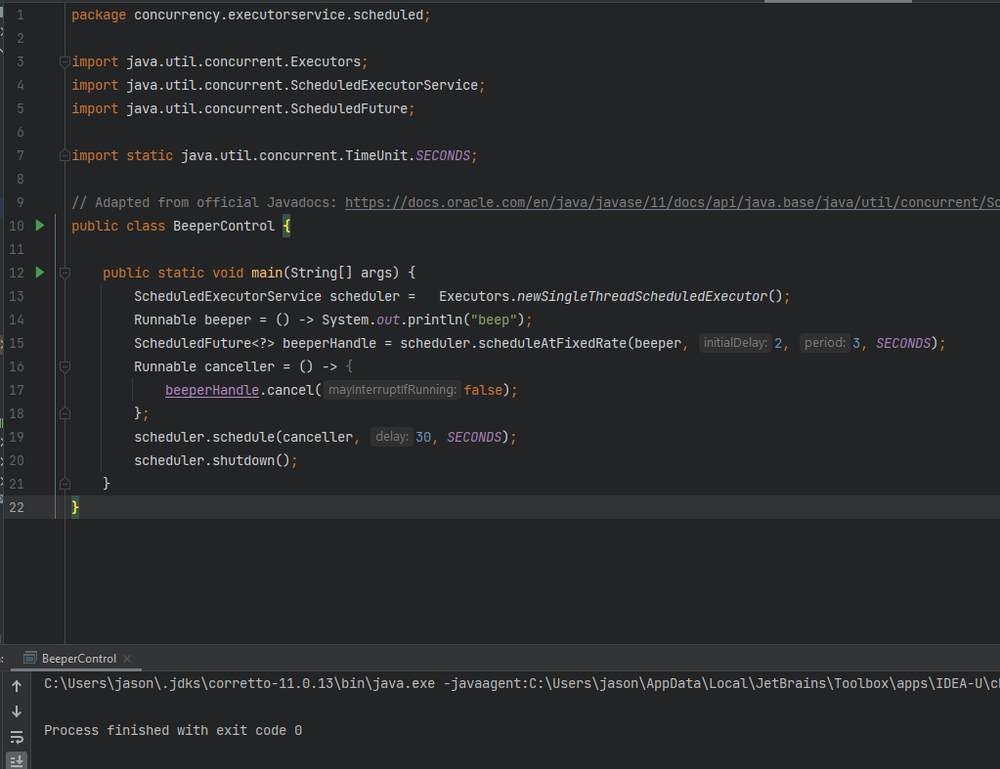
Task: Click the up stack trace arrow
Action: [17, 686]
